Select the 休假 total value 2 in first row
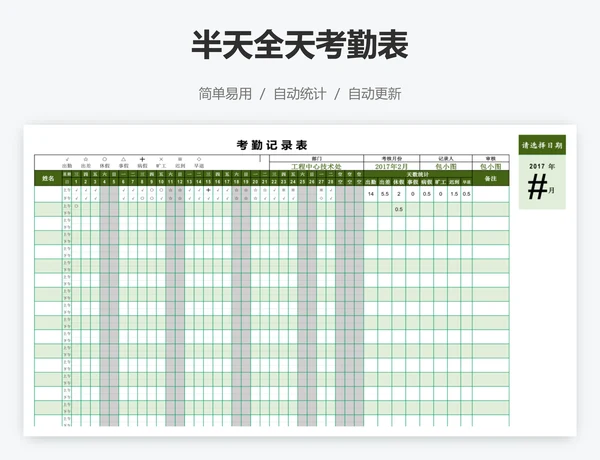This screenshot has width=600, height=460. click(399, 194)
